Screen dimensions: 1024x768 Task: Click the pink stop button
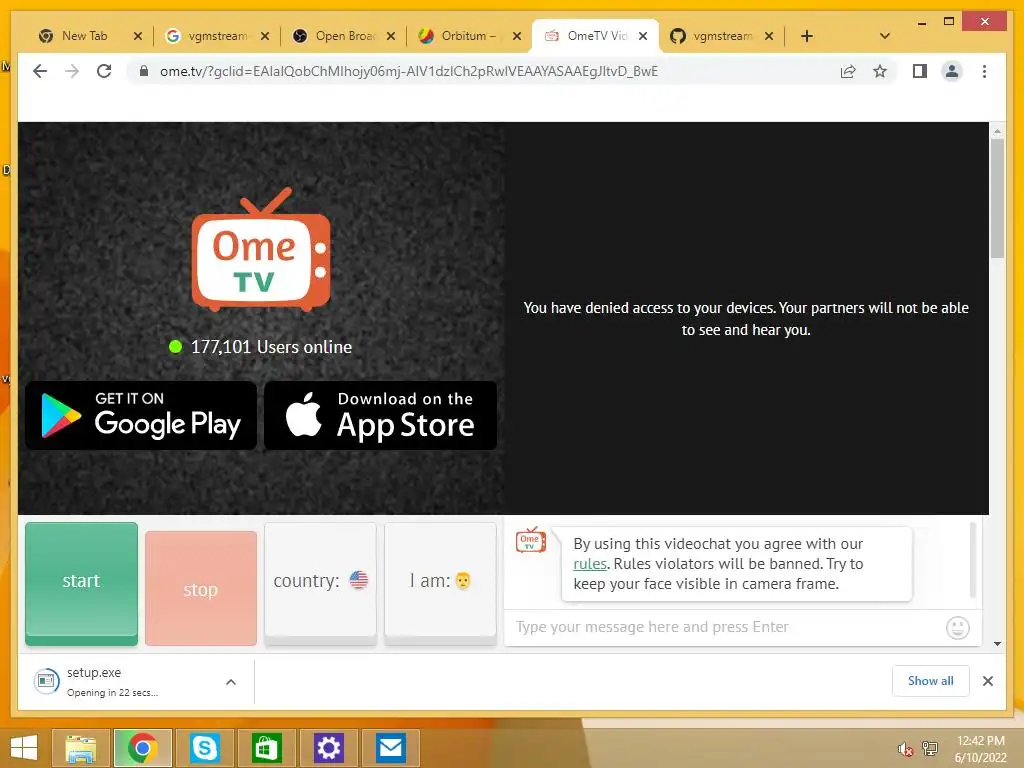pos(201,588)
